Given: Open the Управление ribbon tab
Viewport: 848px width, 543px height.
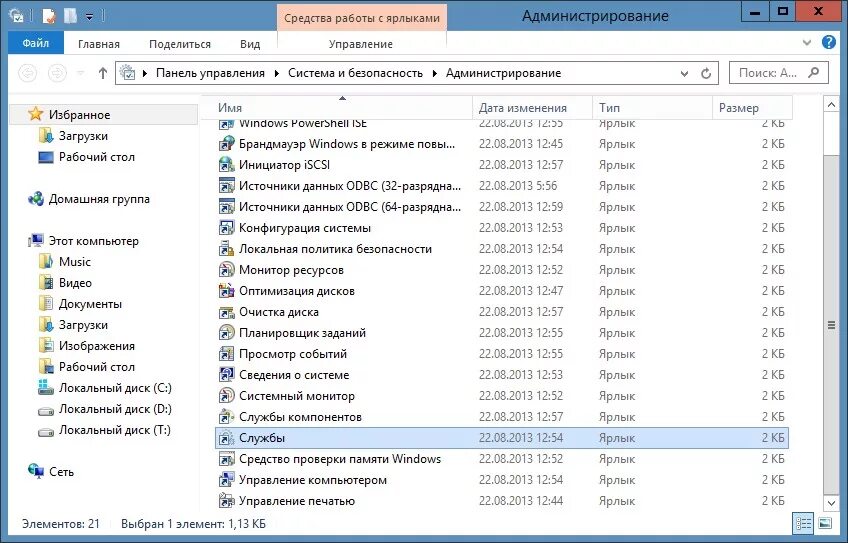Looking at the screenshot, I should click(x=361, y=44).
